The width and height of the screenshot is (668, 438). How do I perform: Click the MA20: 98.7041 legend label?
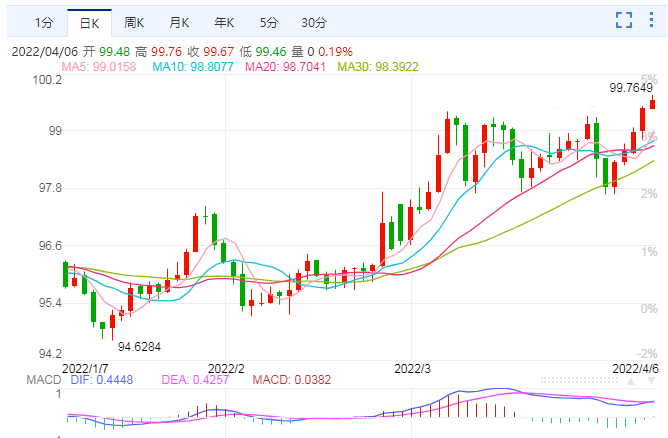[x=285, y=67]
